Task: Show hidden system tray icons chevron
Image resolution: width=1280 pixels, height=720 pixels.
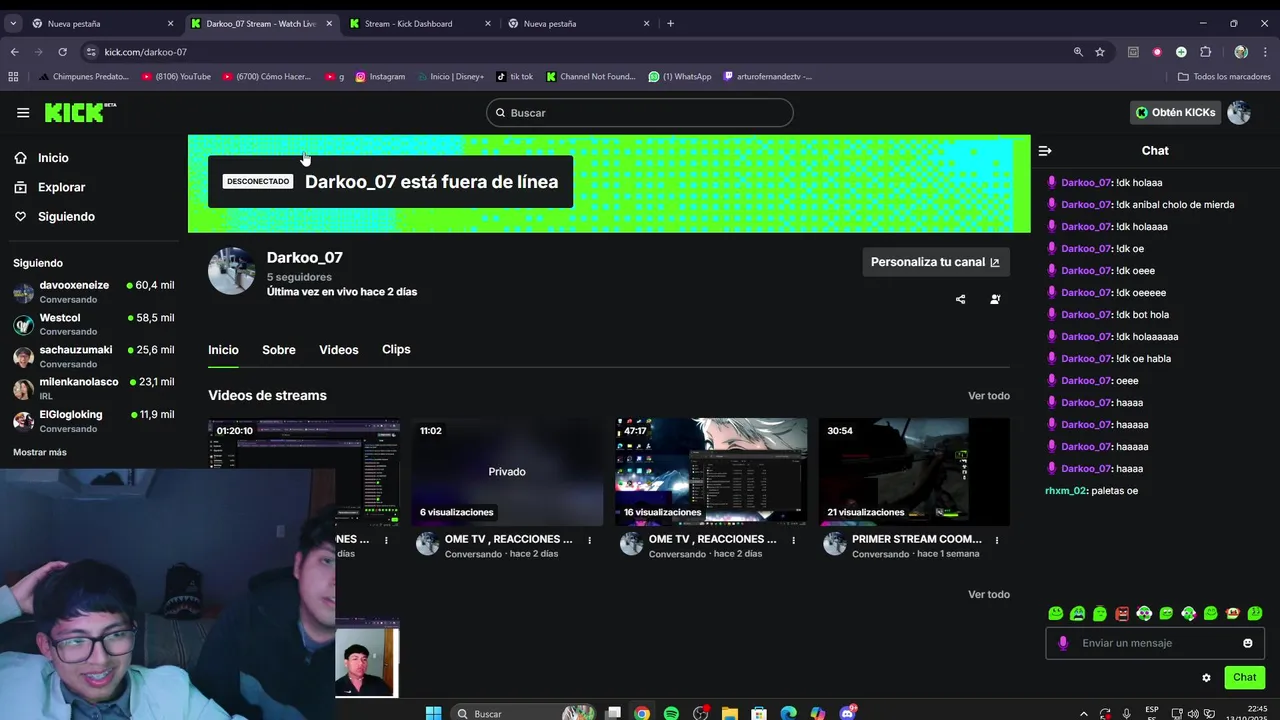Action: [x=1084, y=713]
